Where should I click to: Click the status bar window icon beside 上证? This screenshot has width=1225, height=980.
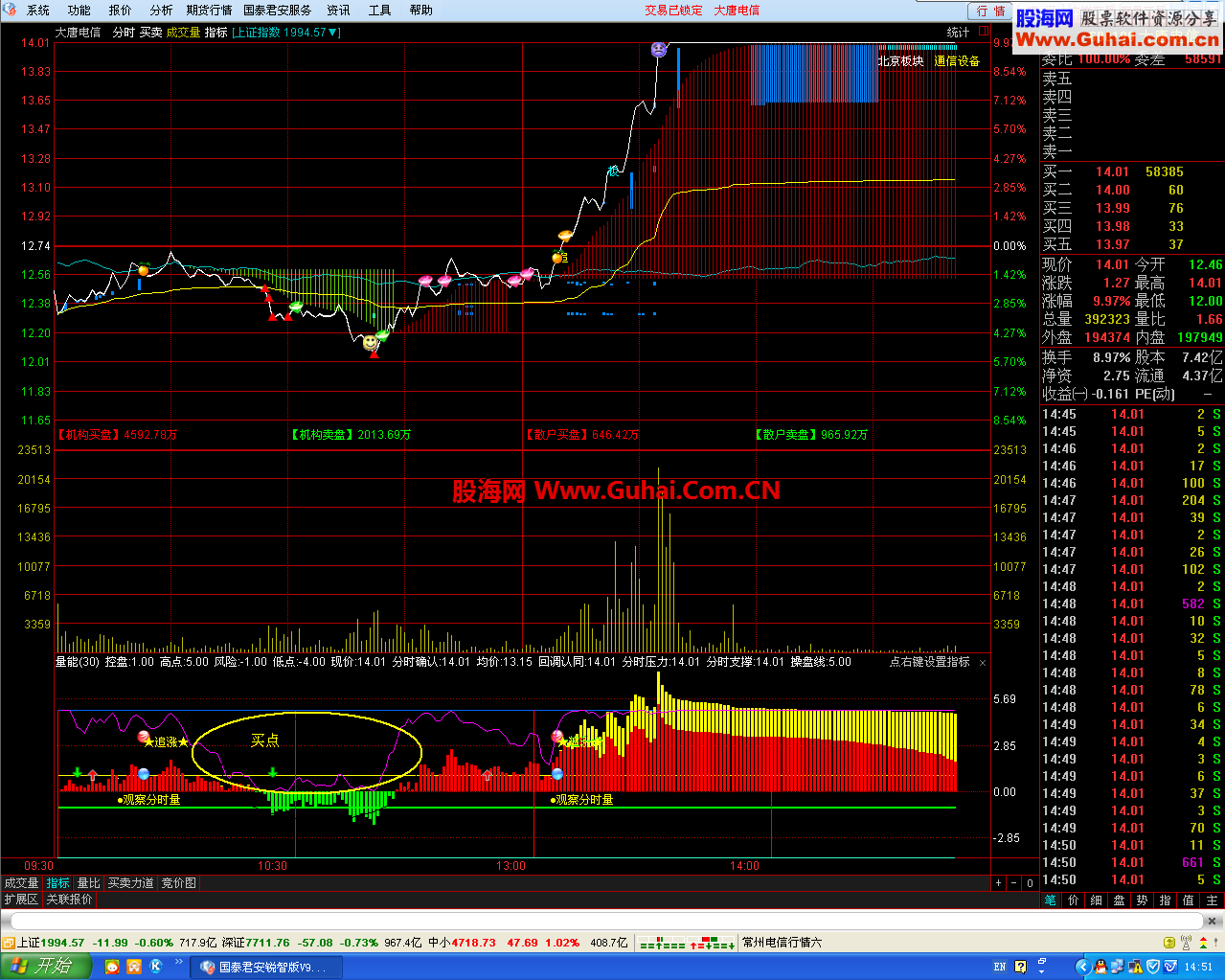click(9, 943)
